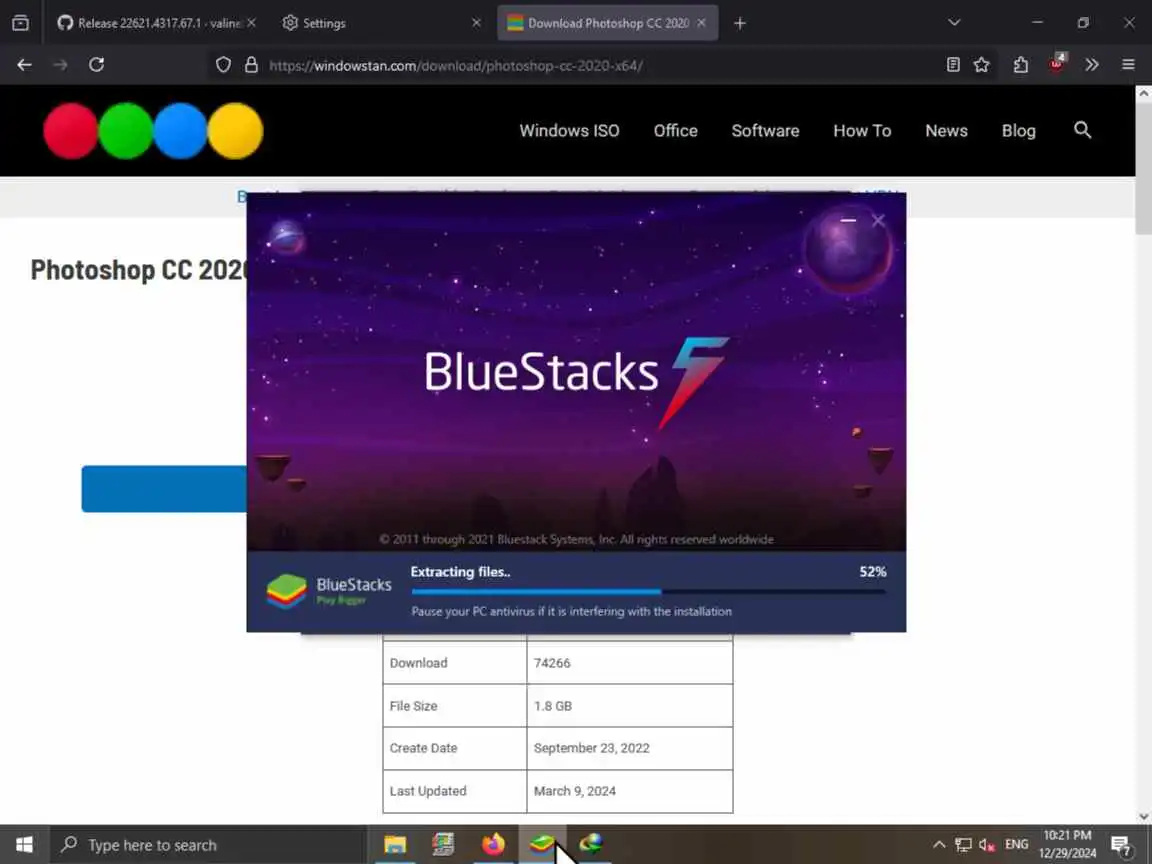Open the extensions puzzle icon
This screenshot has width=1152, height=864.
(x=1020, y=65)
